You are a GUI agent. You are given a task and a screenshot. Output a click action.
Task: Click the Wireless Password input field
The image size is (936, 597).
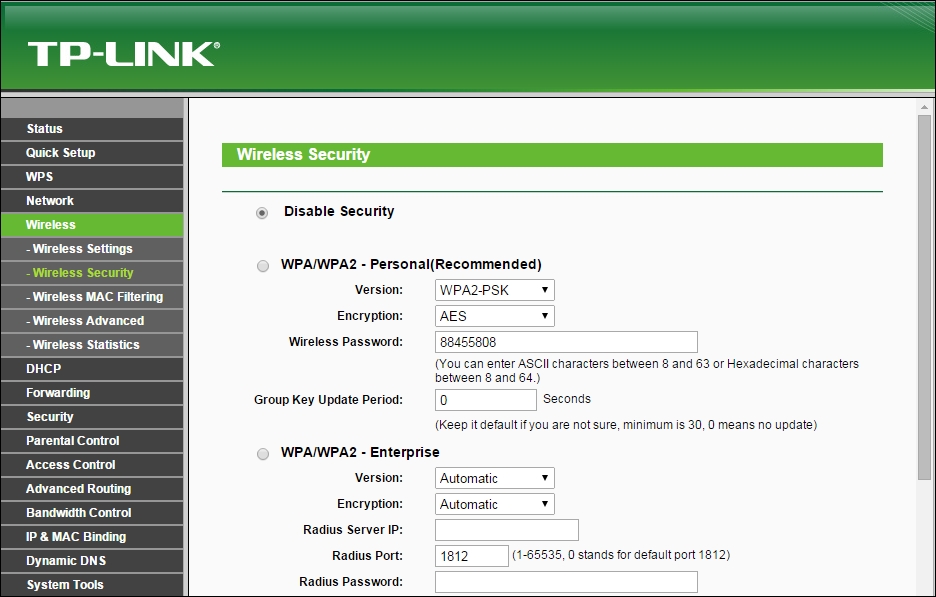[565, 341]
